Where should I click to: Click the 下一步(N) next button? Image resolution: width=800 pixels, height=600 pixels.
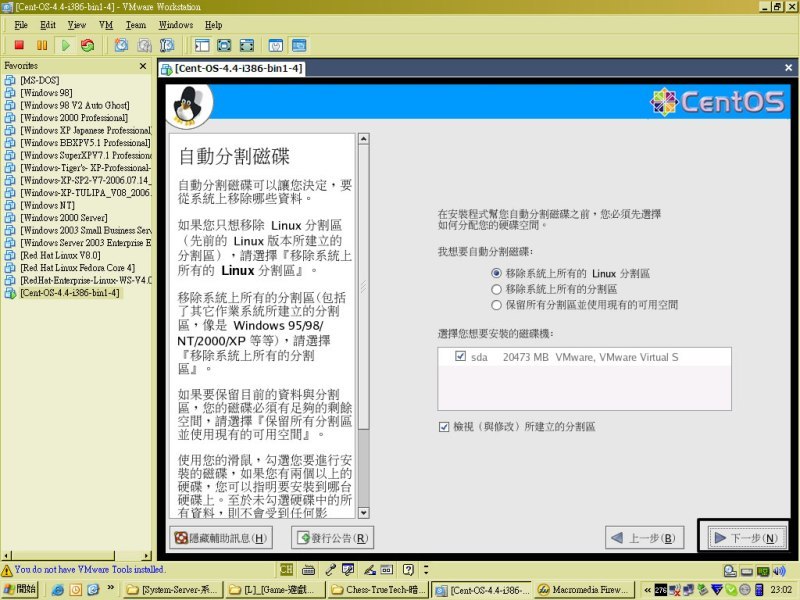coord(746,538)
